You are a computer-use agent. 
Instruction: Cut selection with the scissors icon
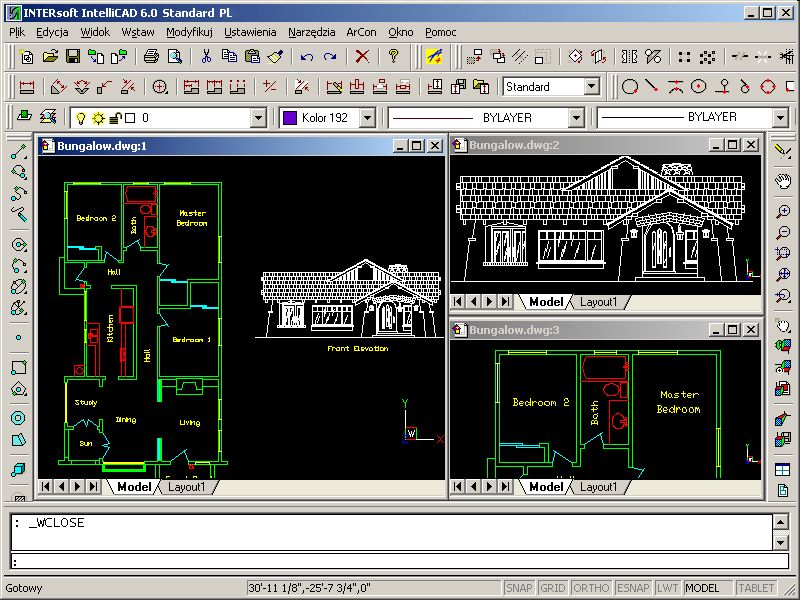pos(206,56)
